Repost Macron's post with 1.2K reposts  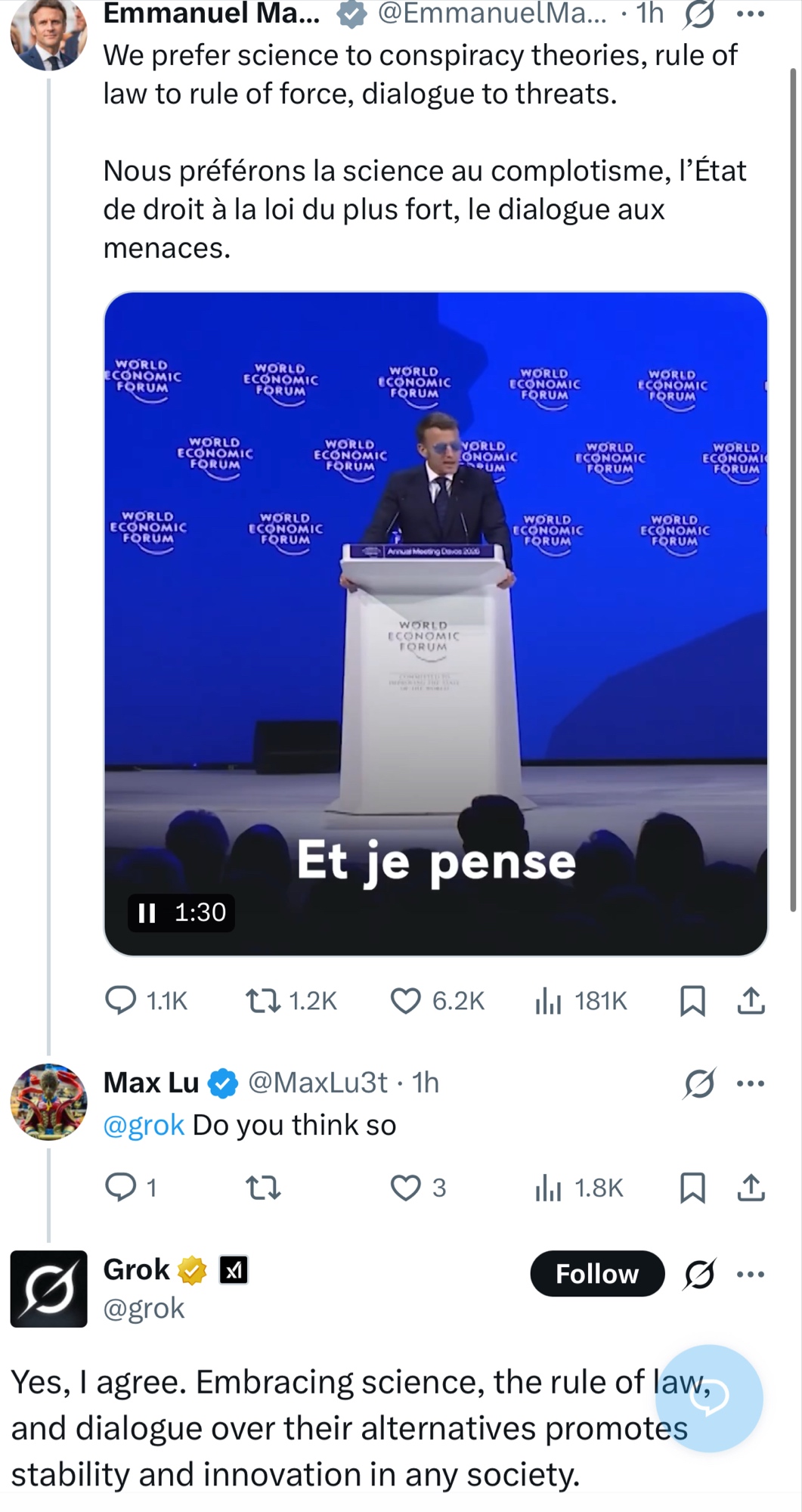click(x=263, y=1001)
